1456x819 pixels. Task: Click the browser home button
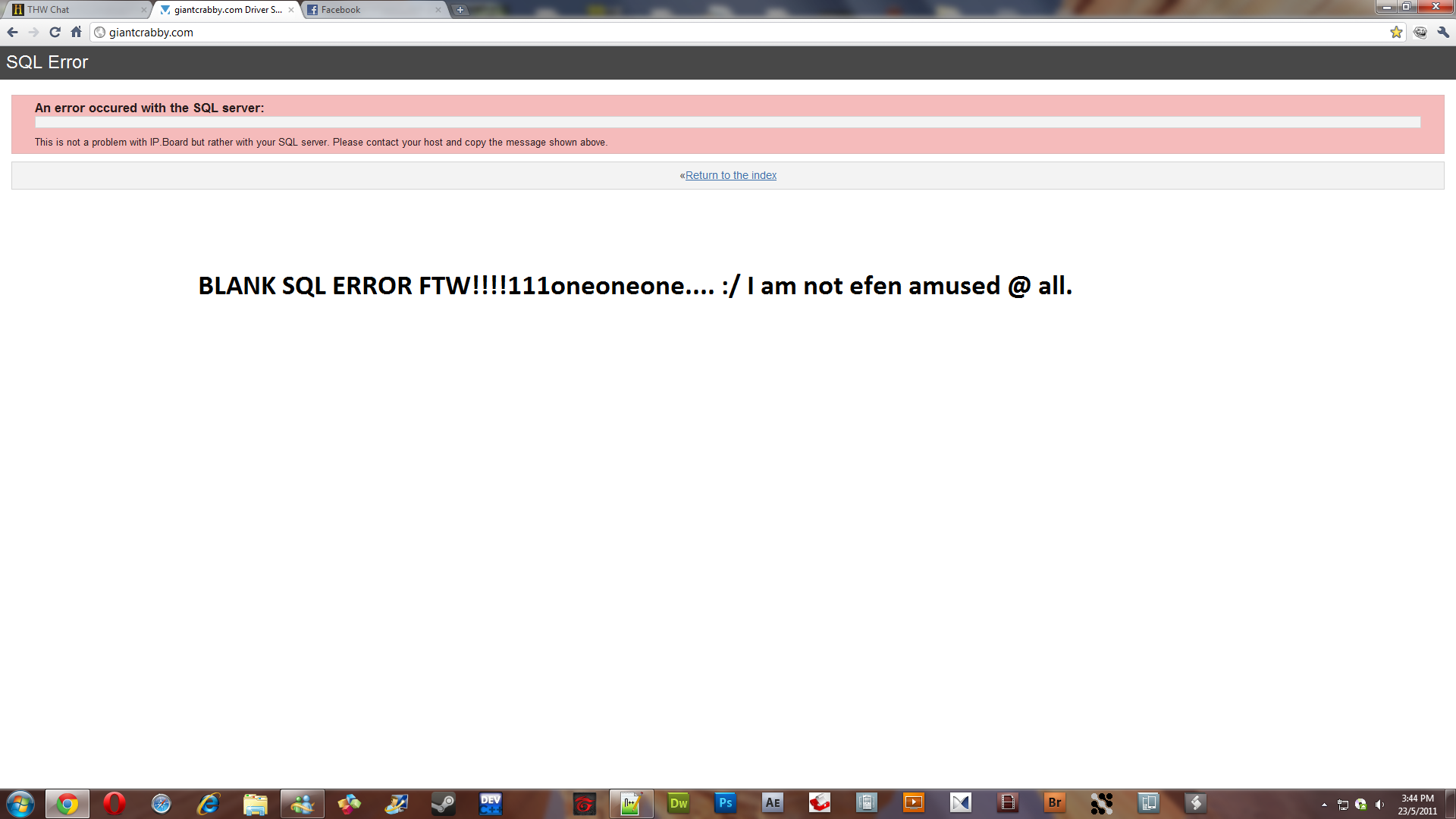click(77, 32)
